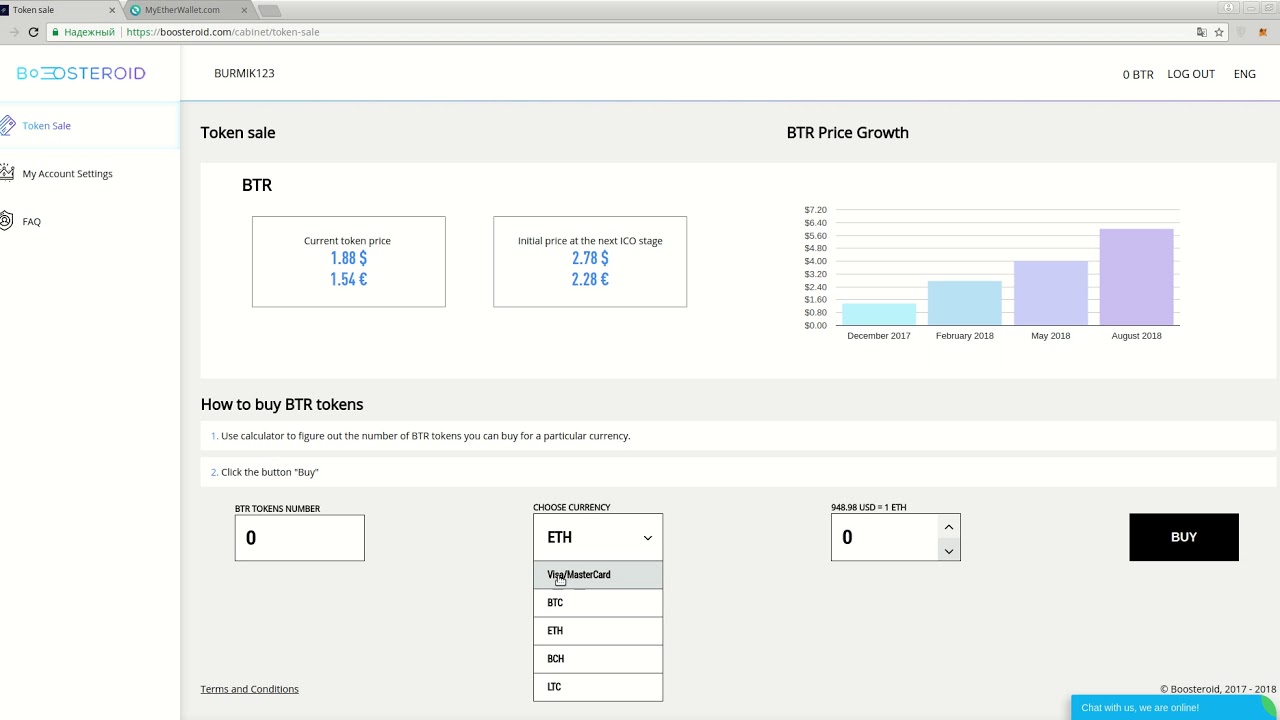1280x720 pixels.
Task: Click the MetaMask fox extension icon
Action: [1263, 32]
